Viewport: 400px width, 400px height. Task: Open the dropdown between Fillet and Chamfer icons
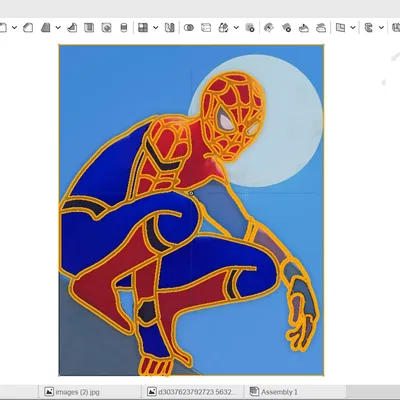pos(14,28)
